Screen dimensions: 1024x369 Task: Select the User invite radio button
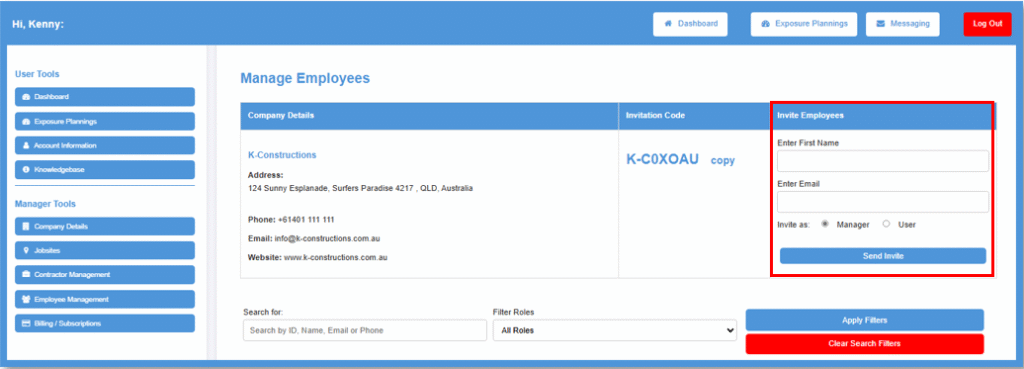pos(886,224)
